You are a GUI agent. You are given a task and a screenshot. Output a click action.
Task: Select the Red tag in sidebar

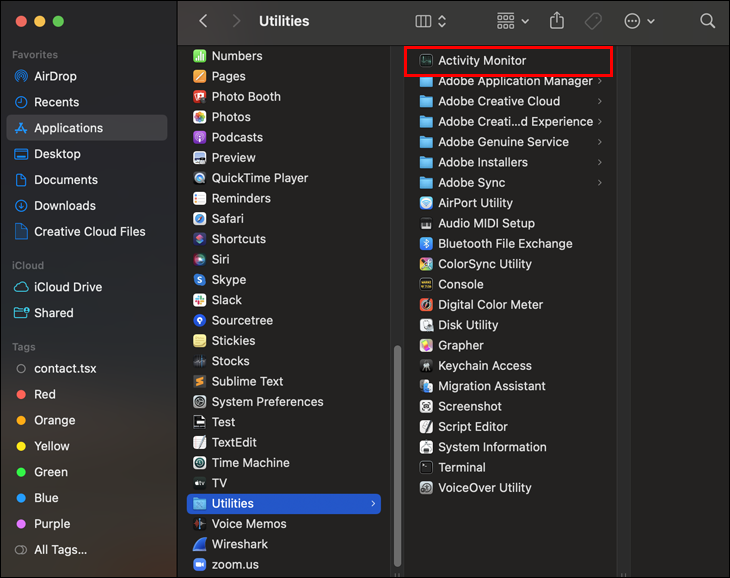45,394
